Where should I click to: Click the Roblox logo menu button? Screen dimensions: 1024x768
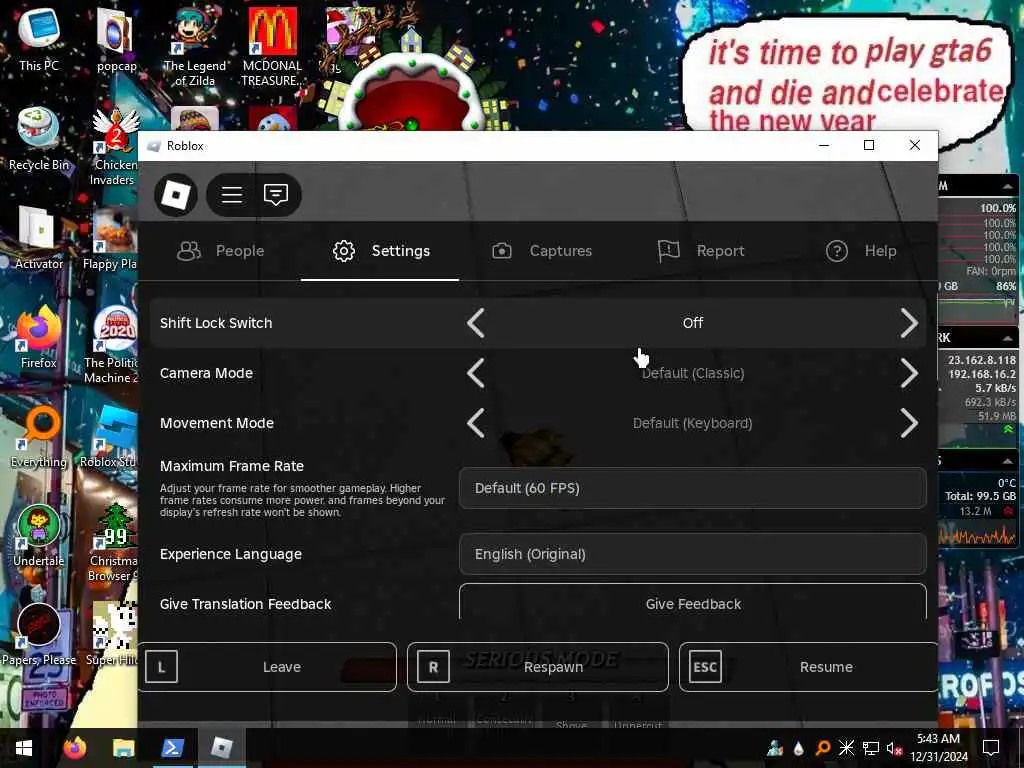pyautogui.click(x=176, y=195)
